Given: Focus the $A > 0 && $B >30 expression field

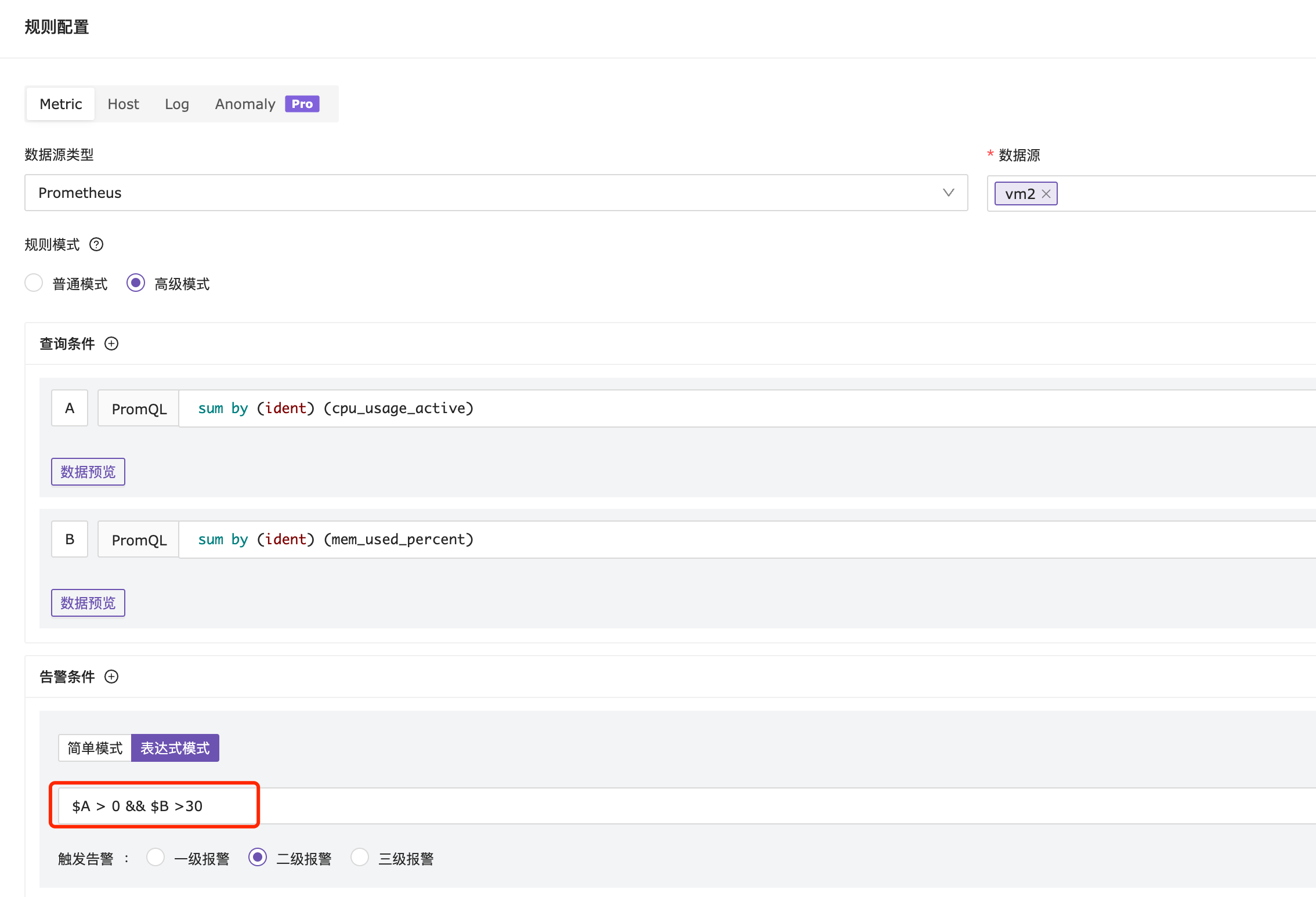Looking at the screenshot, I should click(687, 806).
